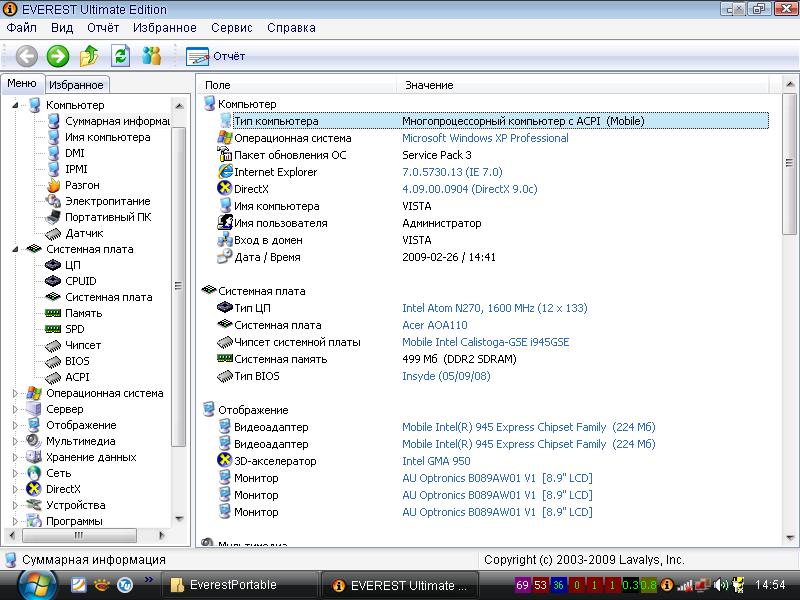Click the details pane scroll down arrow
Viewport: 800px width, 600px height.
[x=789, y=537]
